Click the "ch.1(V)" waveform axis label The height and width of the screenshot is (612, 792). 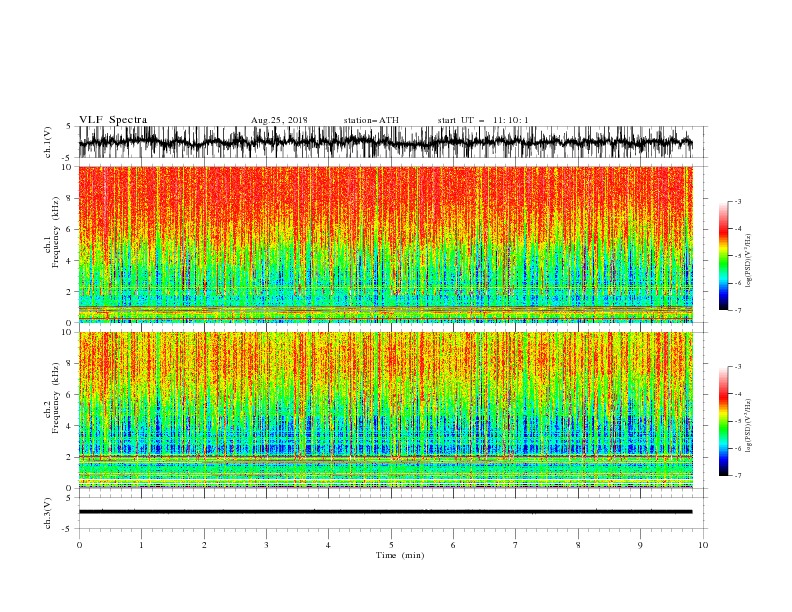[48, 142]
